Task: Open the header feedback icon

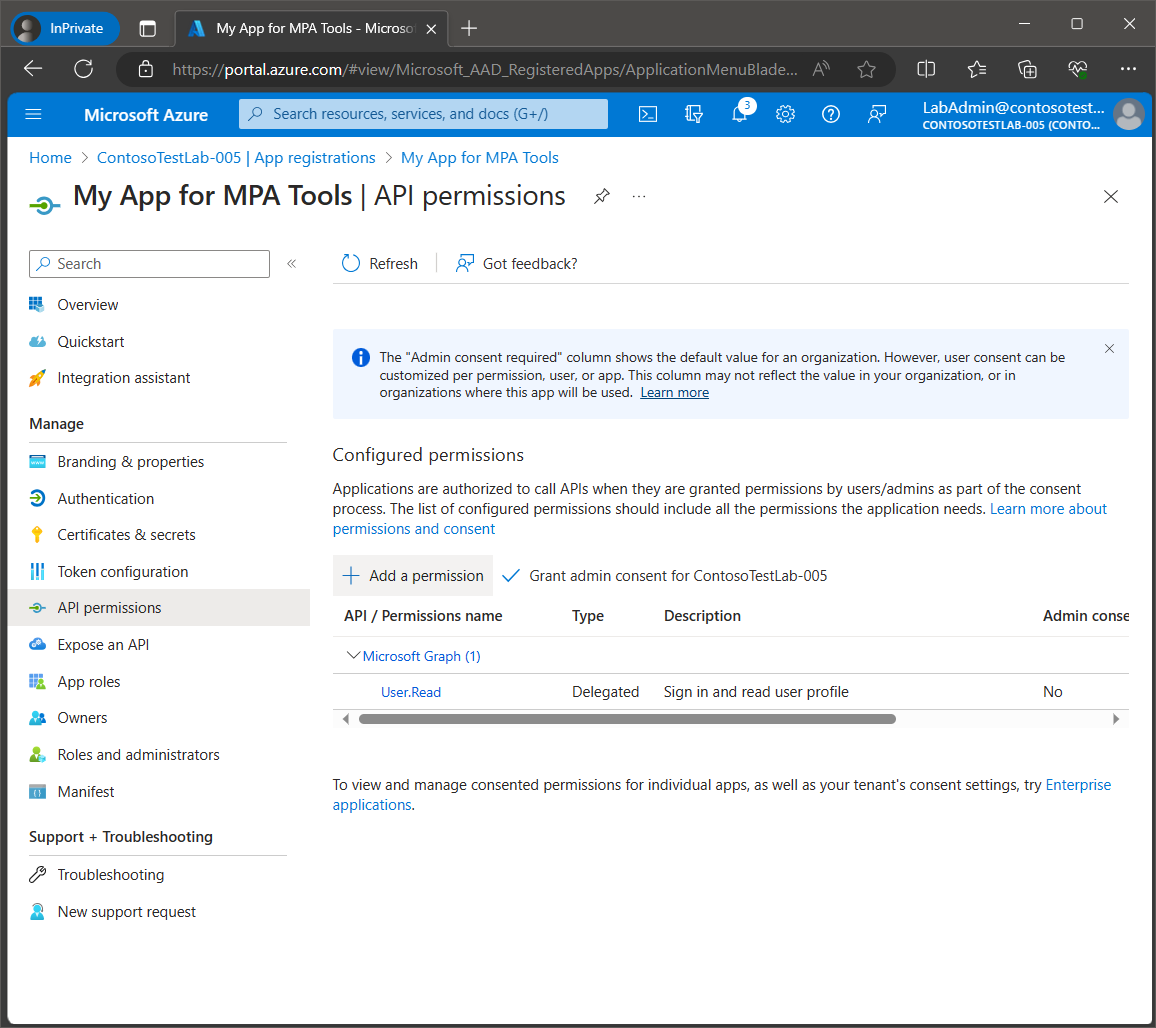Action: pos(877,114)
